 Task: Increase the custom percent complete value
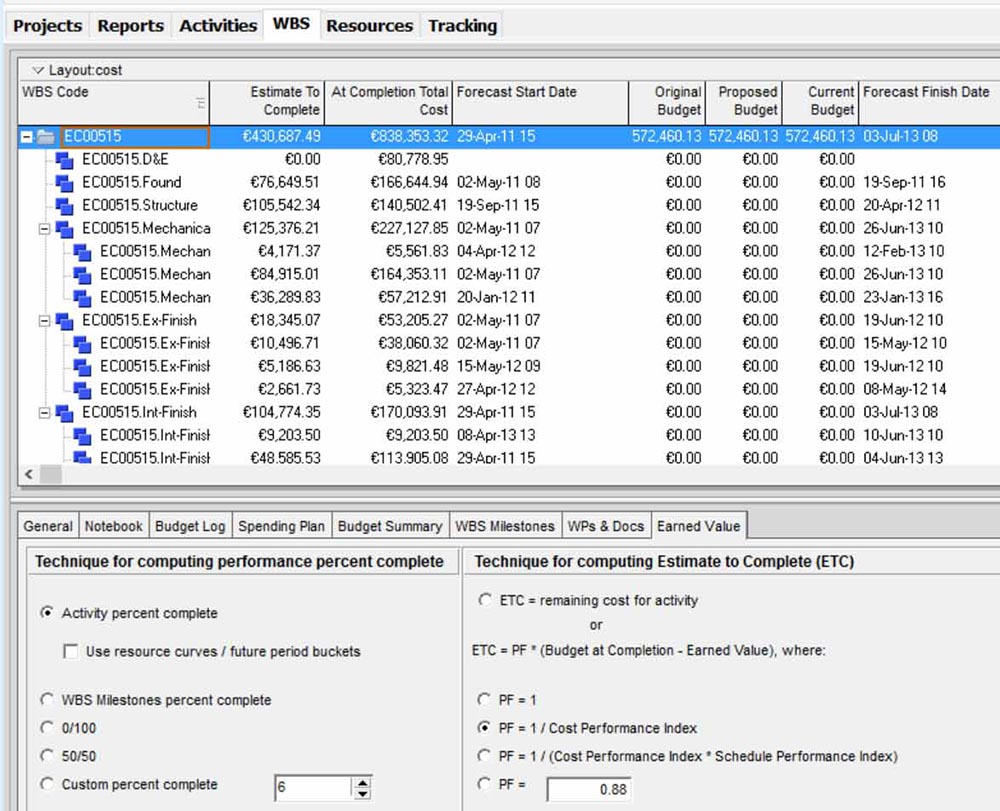[x=362, y=782]
